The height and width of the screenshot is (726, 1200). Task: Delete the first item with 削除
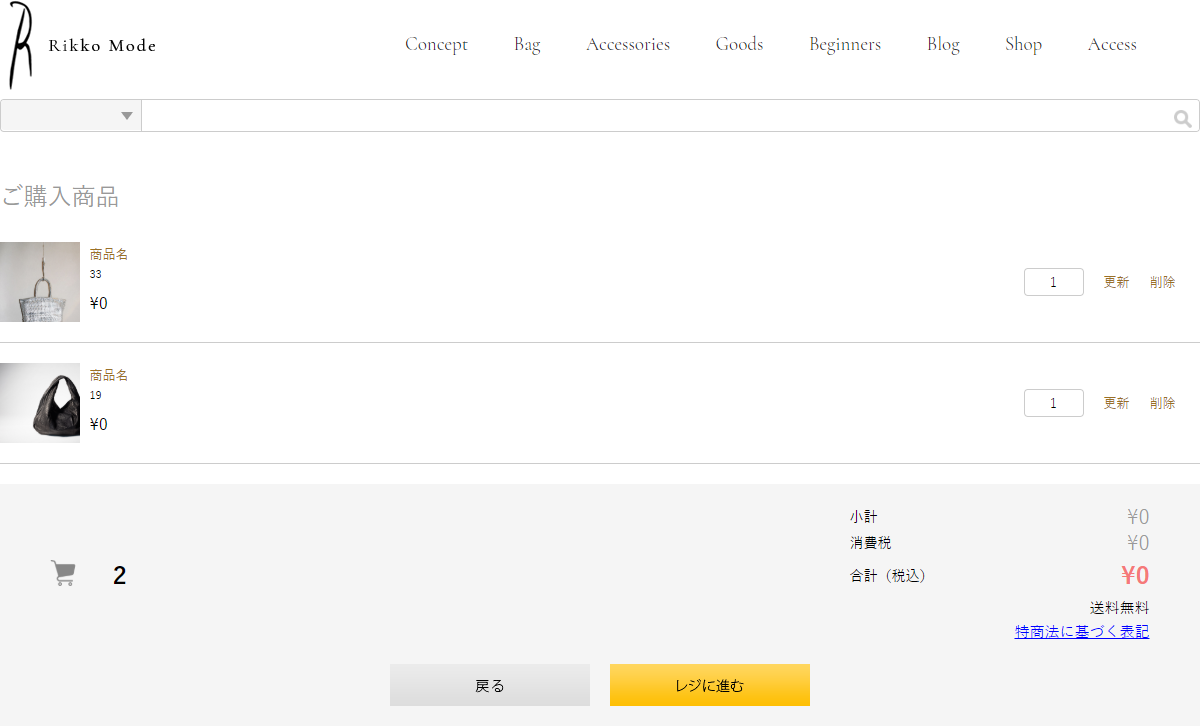pos(1162,282)
